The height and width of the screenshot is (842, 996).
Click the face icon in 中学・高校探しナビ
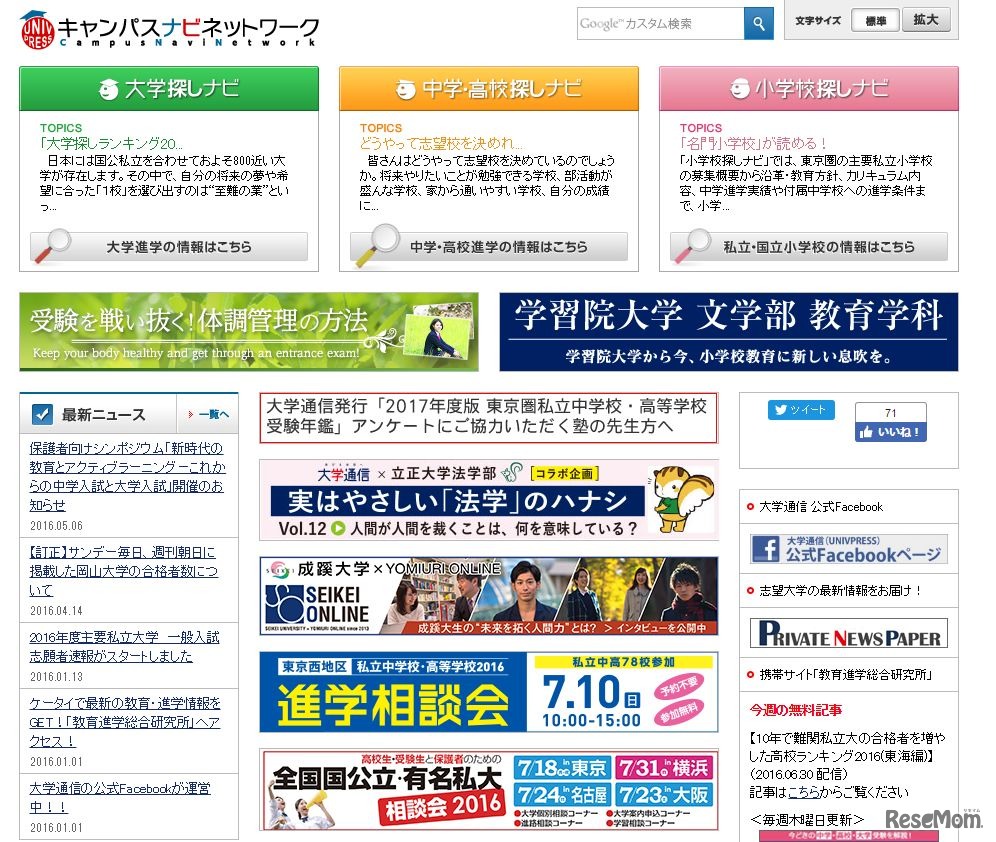[x=405, y=89]
